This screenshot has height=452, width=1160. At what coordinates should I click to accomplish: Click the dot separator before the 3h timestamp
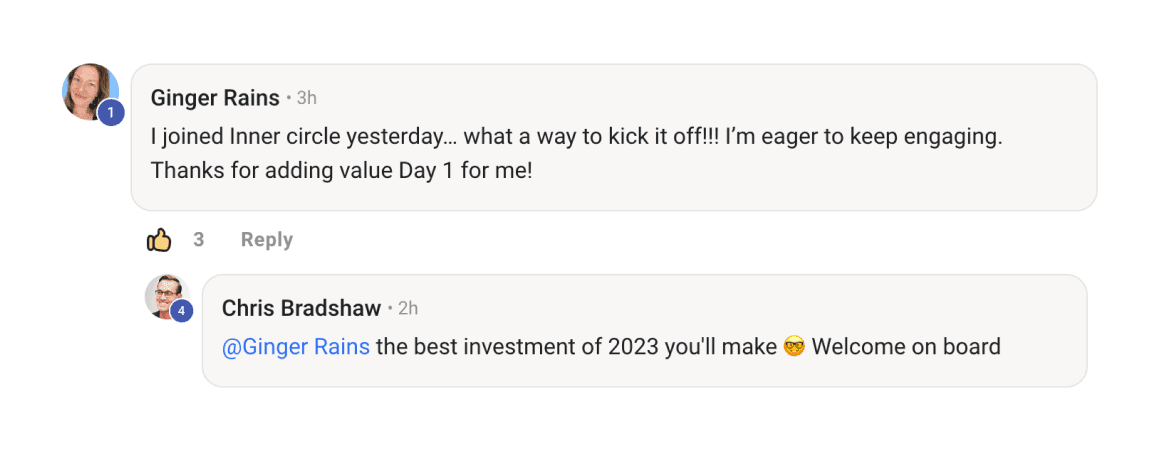(x=289, y=98)
